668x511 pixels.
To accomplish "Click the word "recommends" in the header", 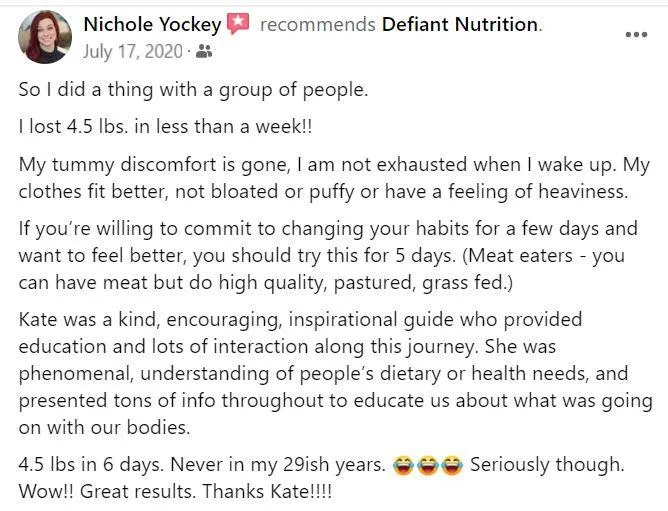I will [x=317, y=24].
